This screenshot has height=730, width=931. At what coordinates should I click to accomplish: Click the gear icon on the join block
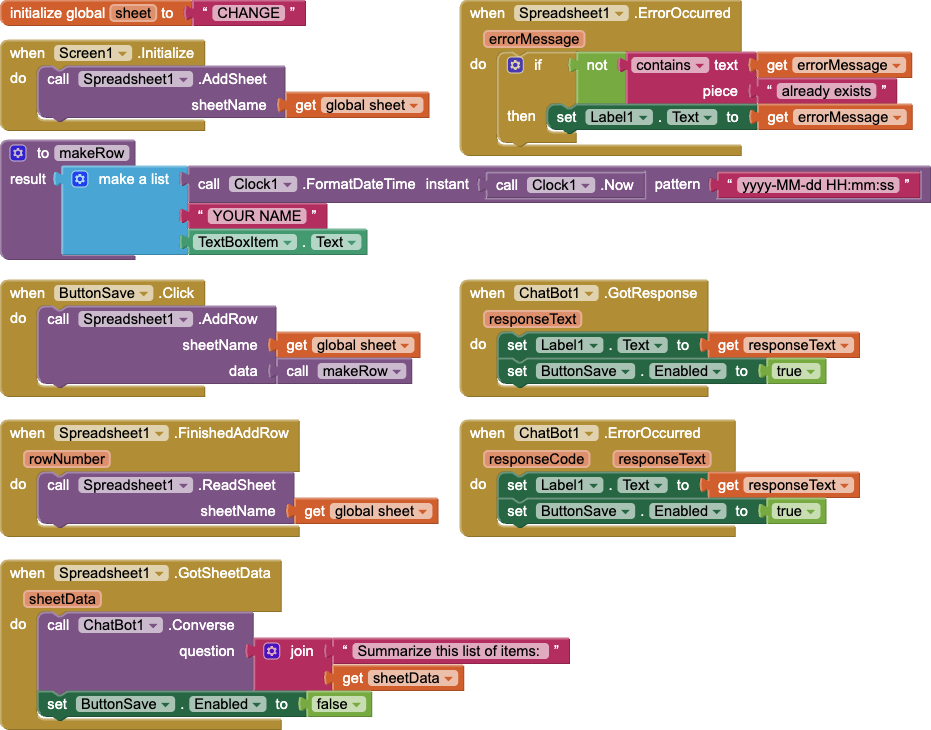pos(272,651)
